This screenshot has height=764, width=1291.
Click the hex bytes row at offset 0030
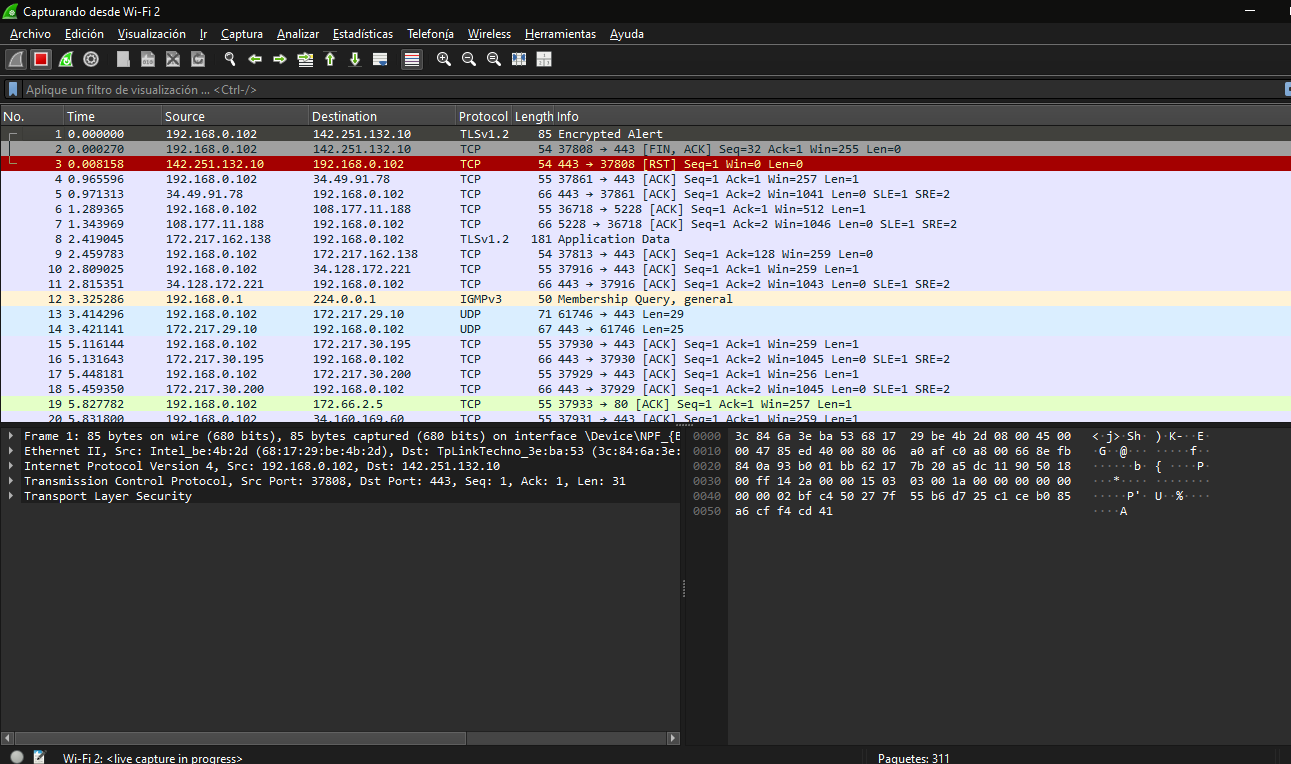point(903,481)
